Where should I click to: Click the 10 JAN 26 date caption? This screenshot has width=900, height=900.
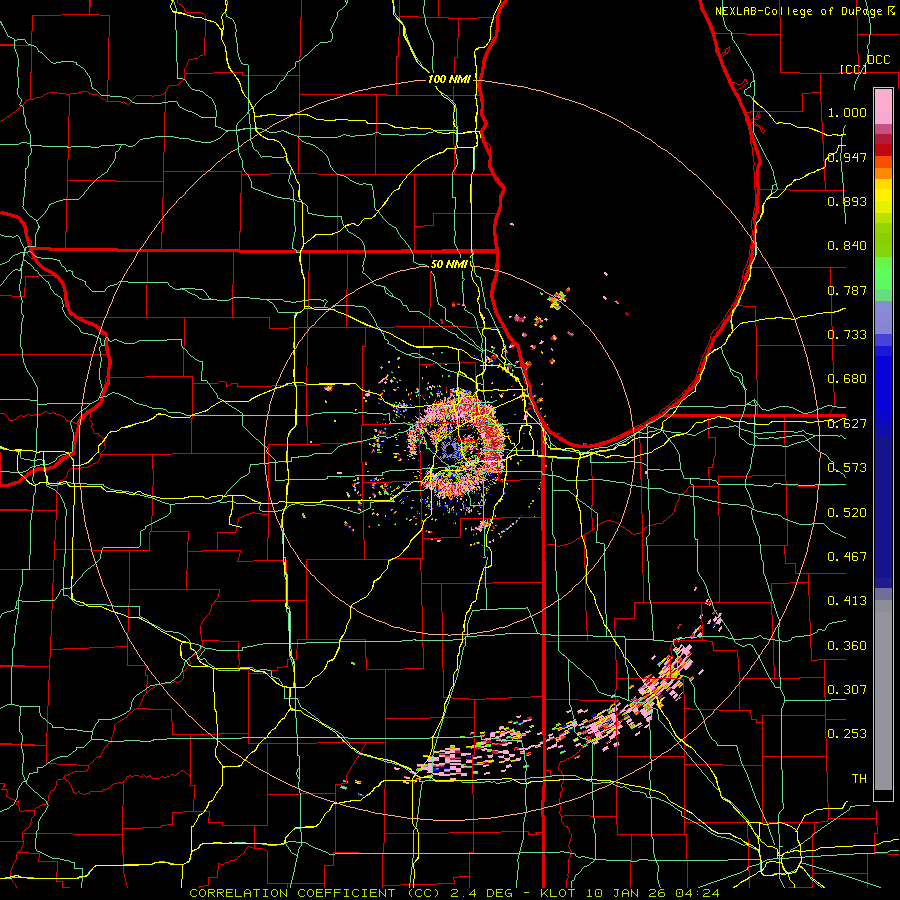624,893
